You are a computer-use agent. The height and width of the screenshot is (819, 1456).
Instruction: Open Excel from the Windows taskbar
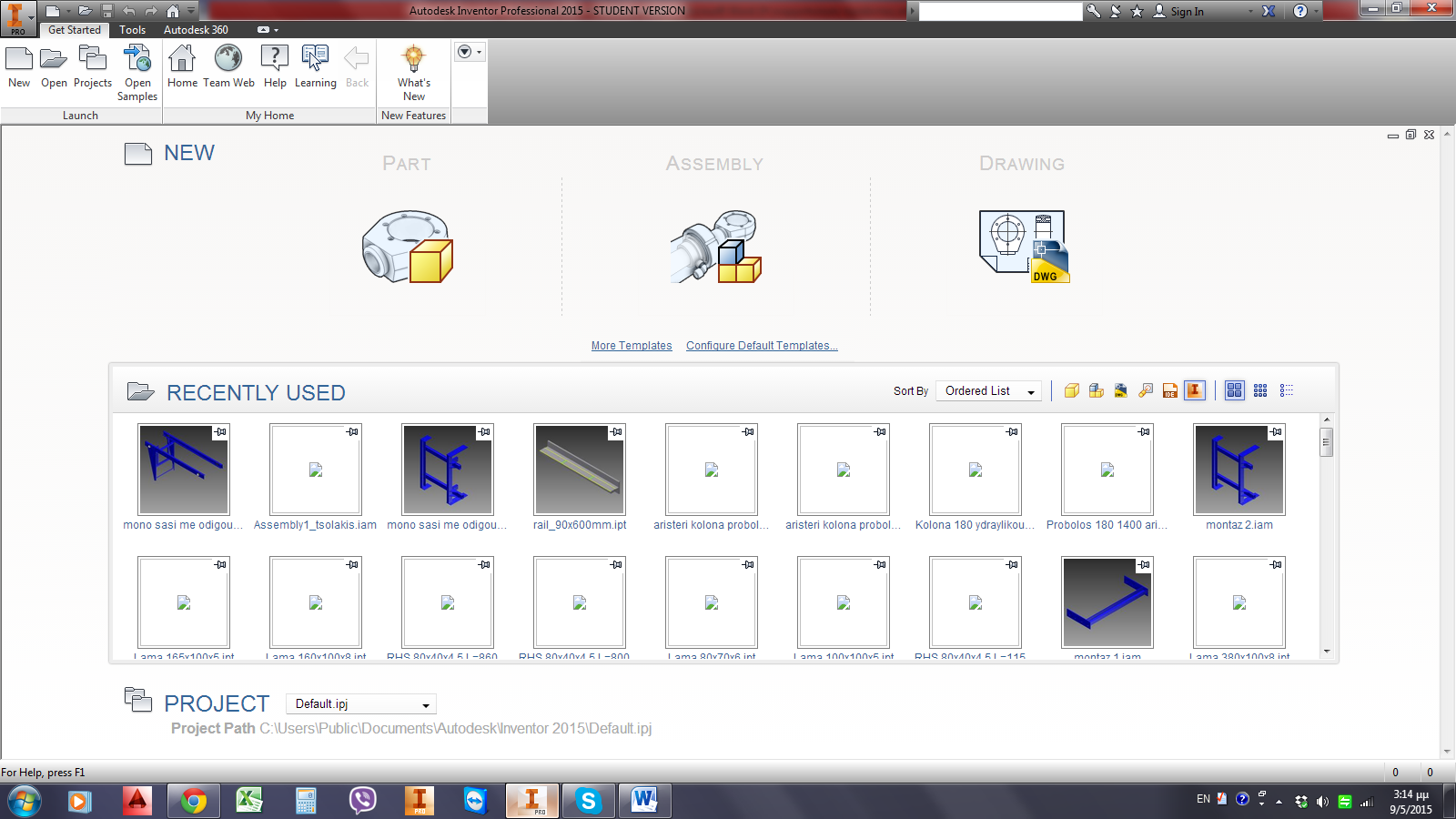pyautogui.click(x=249, y=801)
